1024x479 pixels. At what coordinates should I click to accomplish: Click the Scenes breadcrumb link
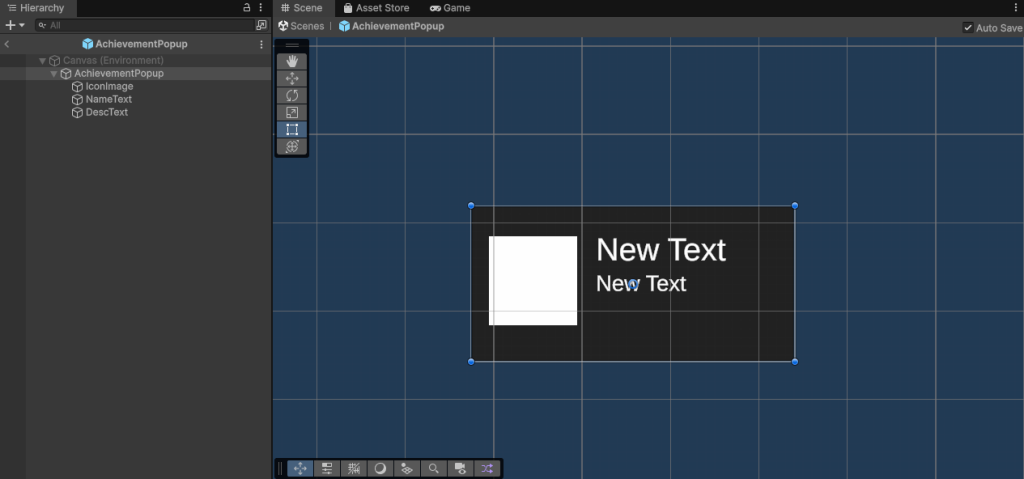tap(301, 26)
